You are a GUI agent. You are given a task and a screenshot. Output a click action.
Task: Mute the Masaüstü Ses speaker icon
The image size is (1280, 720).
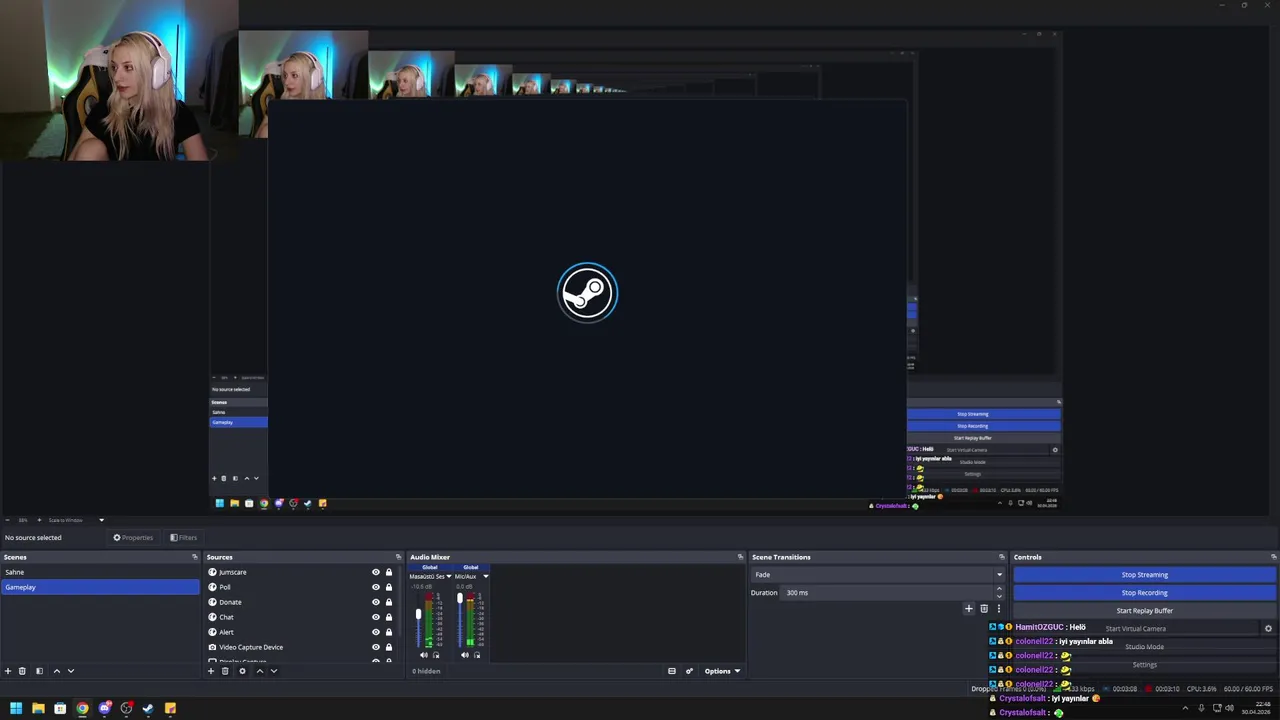point(423,655)
